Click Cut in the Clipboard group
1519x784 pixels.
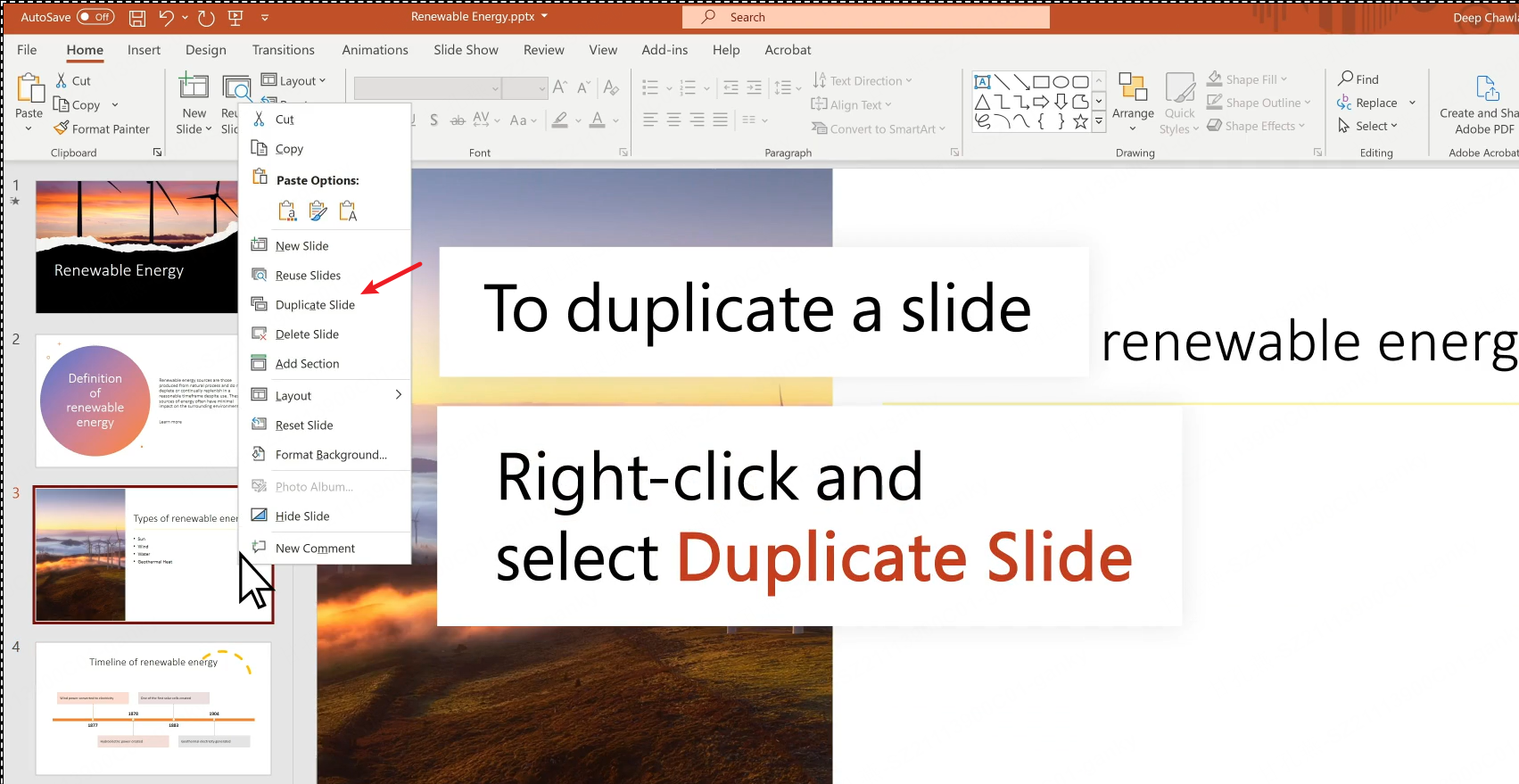73,80
